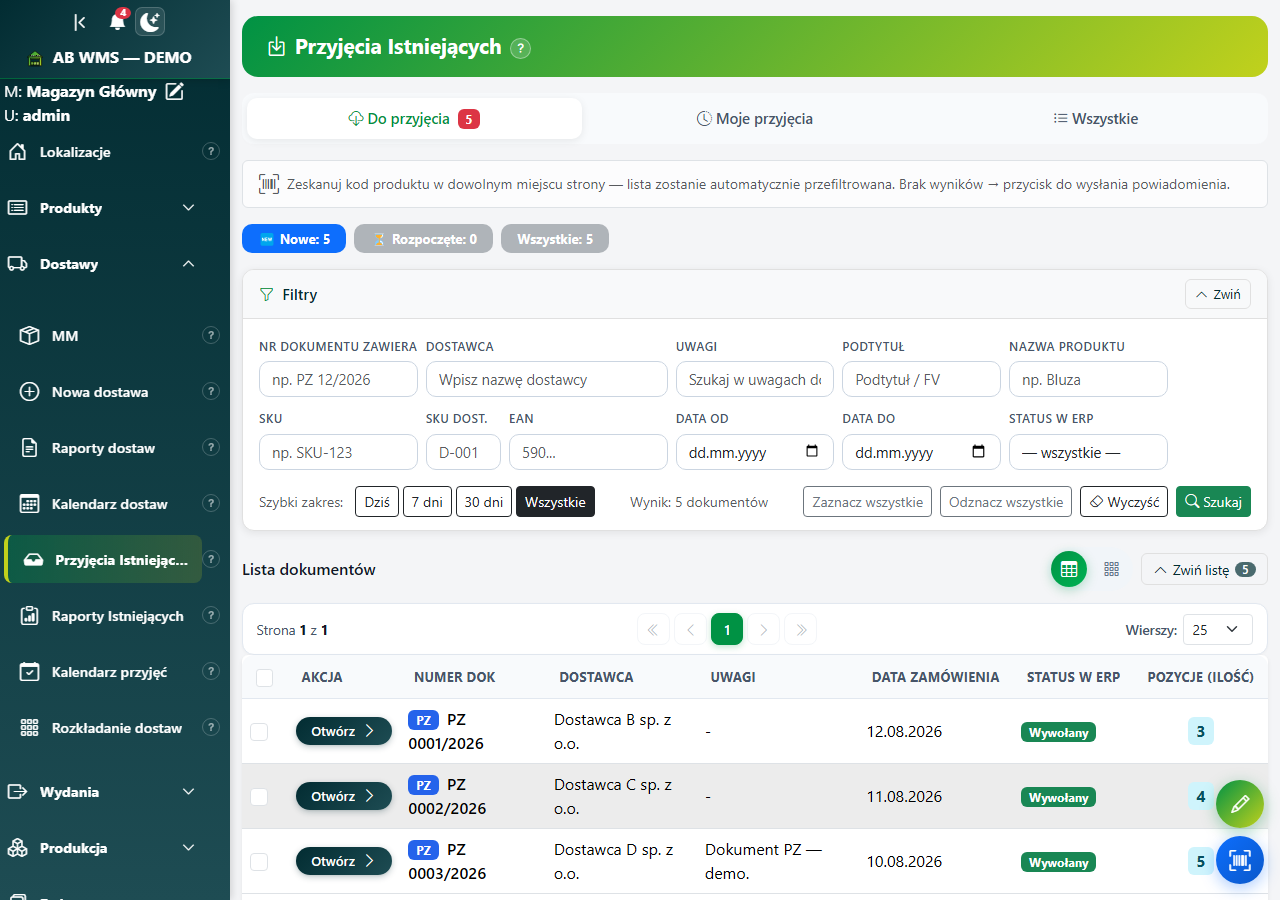Open Rozkładanie dostaw in the sidebar
Viewport: 1280px width, 900px height.
[105, 728]
